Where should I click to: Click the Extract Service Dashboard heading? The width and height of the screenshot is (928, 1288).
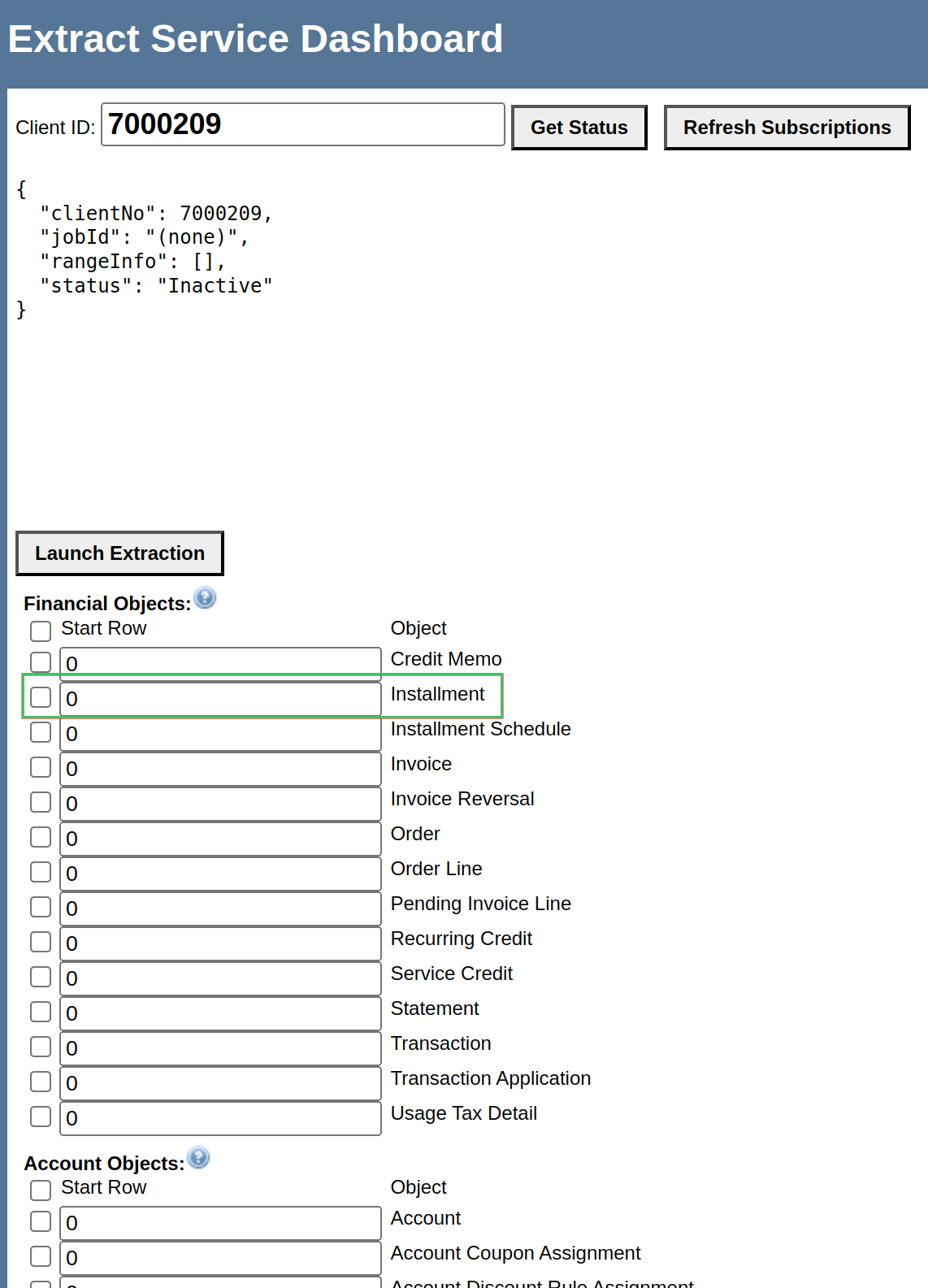tap(256, 39)
